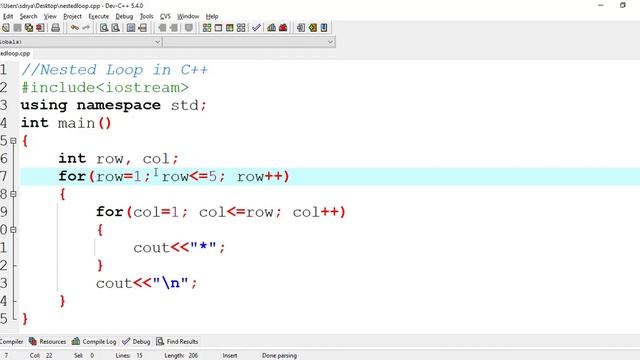Open the Execute menu
Screen dimensions: 640x360
(x=98, y=16)
